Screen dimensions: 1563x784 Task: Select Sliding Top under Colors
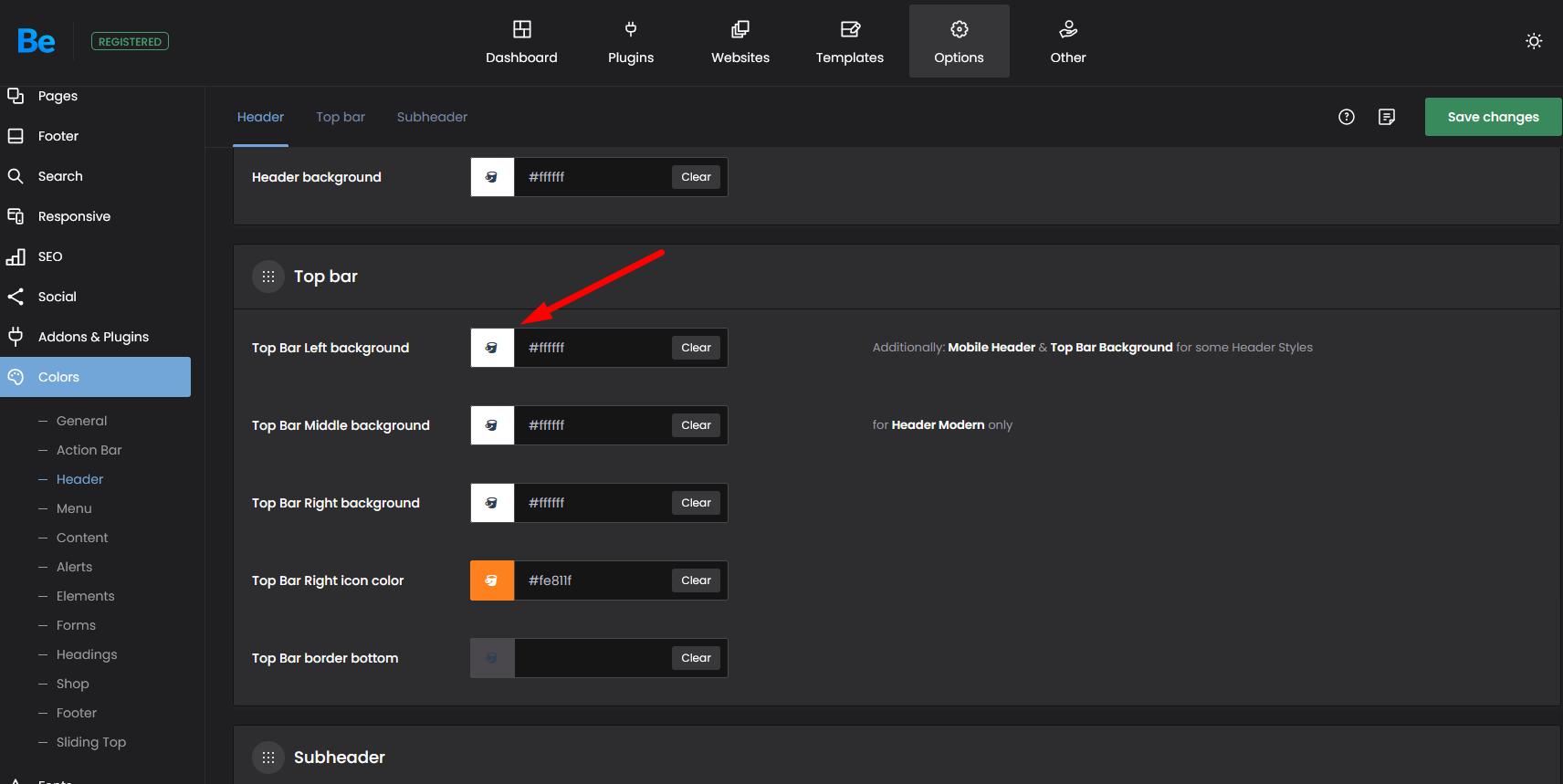[x=91, y=742]
